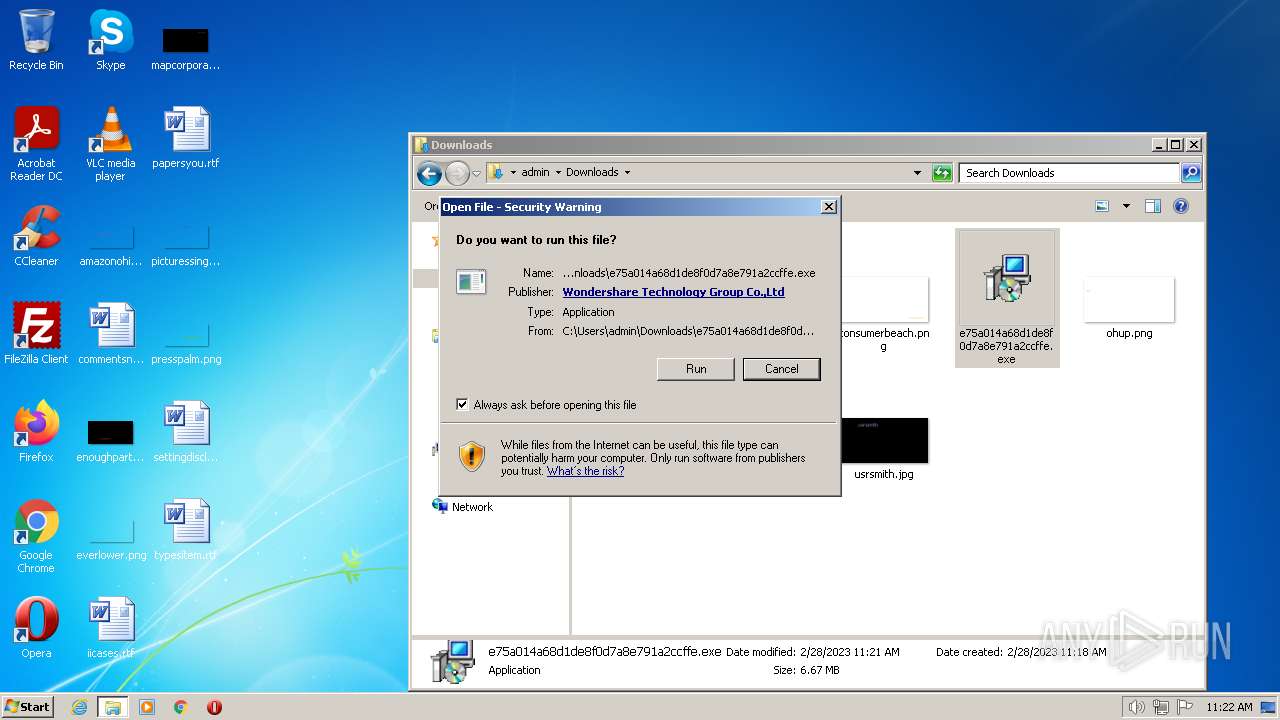This screenshot has width=1280, height=720.
Task: Click admin in address breadcrumb
Action: 535,172
